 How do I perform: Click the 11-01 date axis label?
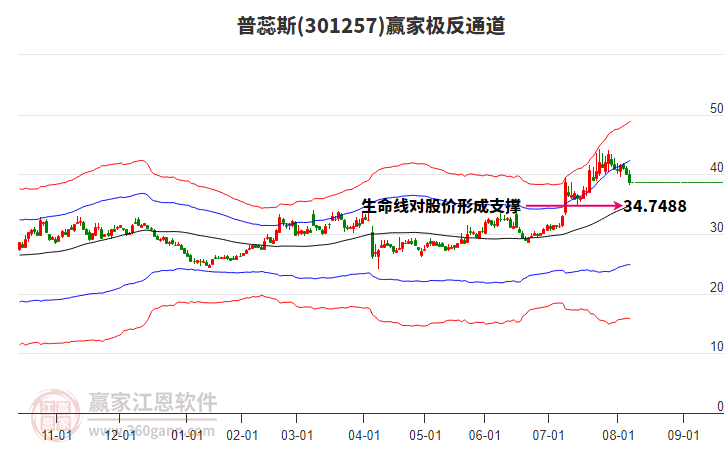point(57,435)
